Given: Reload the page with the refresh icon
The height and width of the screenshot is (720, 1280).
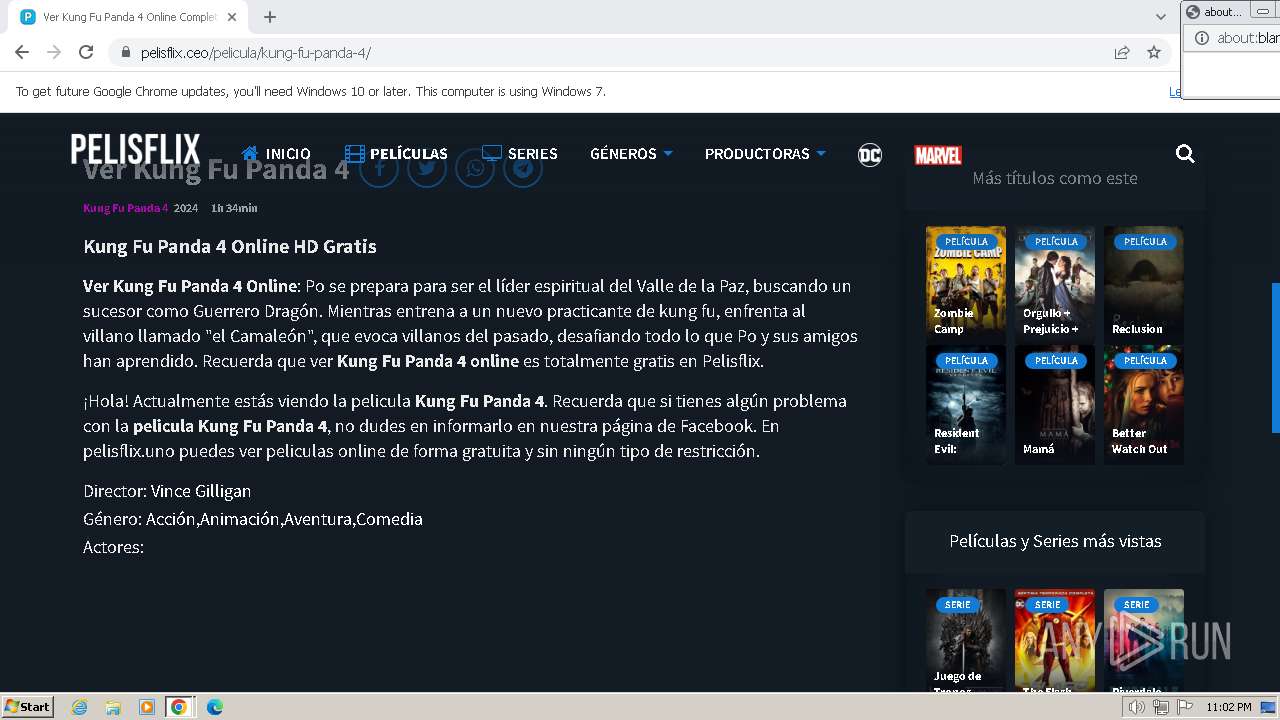Looking at the screenshot, I should (86, 52).
